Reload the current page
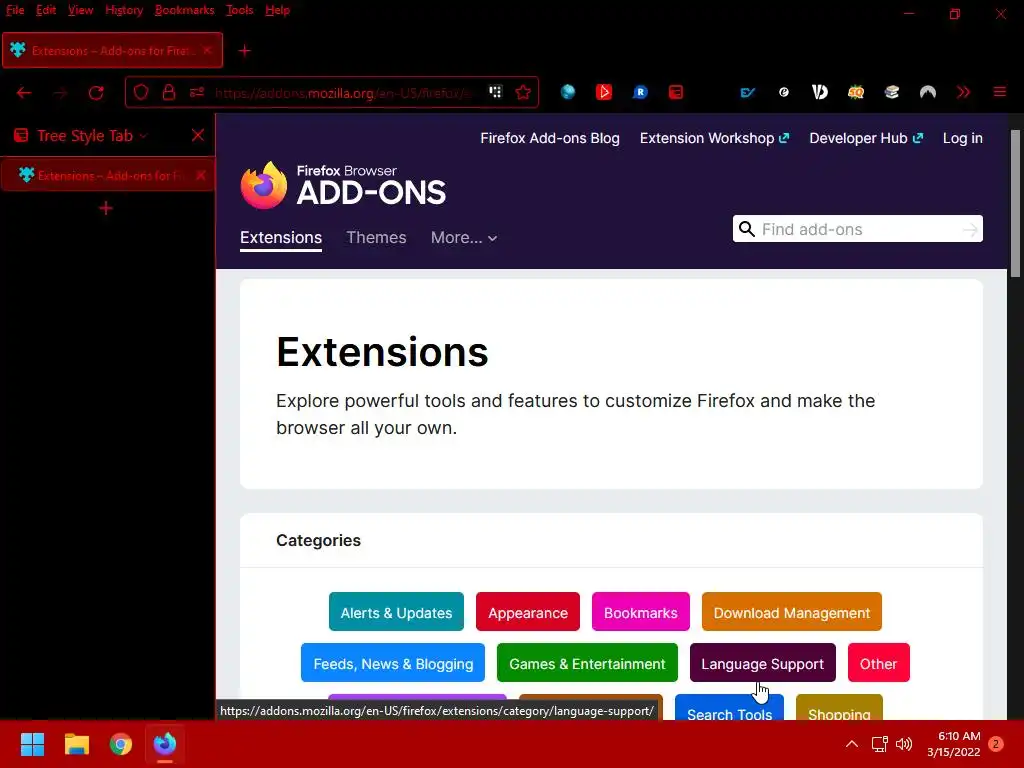Image resolution: width=1024 pixels, height=768 pixels. pos(96,93)
